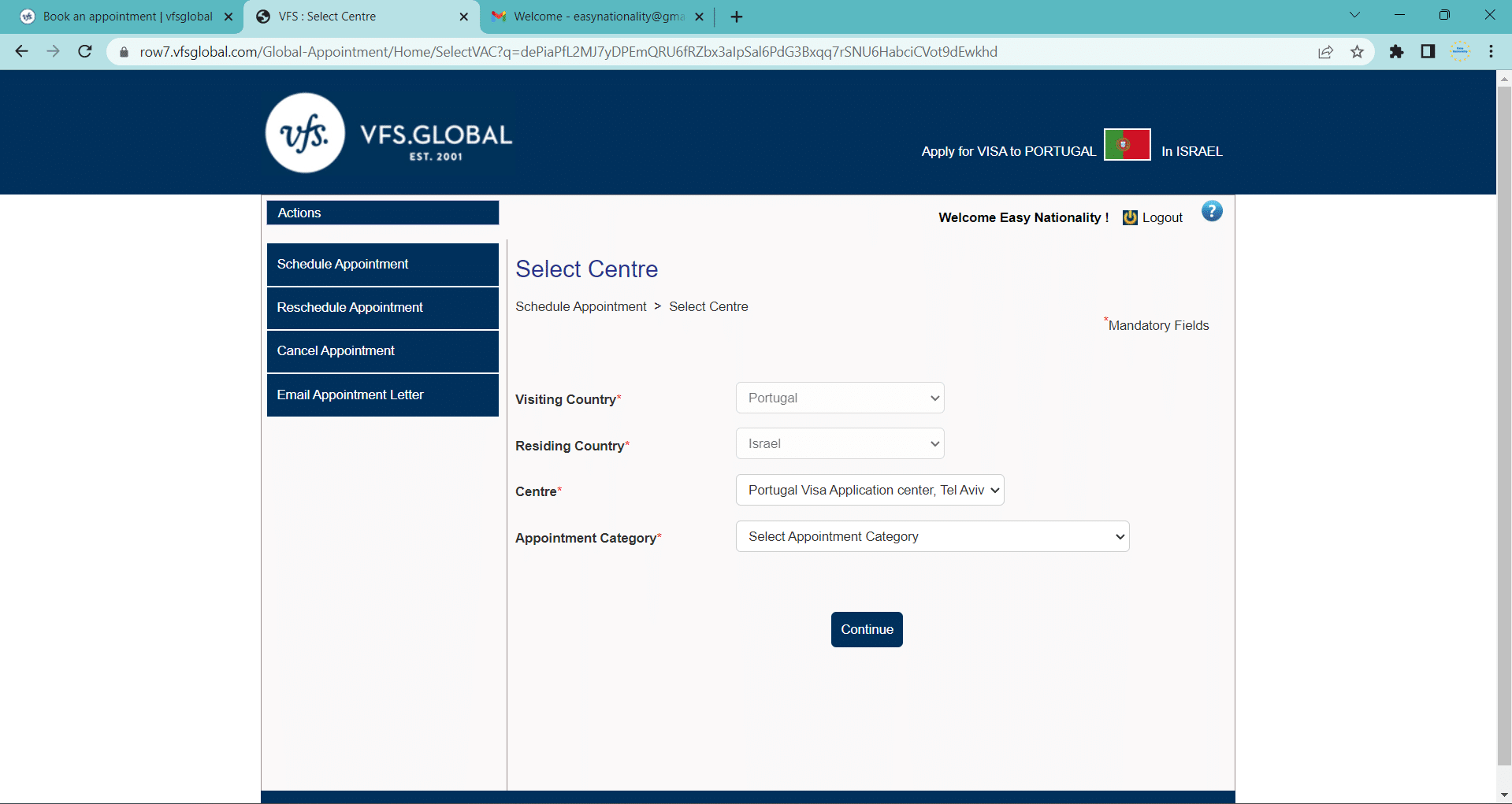Open Cancel Appointment in sidebar
Image resolution: width=1512 pixels, height=804 pixels.
(x=383, y=351)
